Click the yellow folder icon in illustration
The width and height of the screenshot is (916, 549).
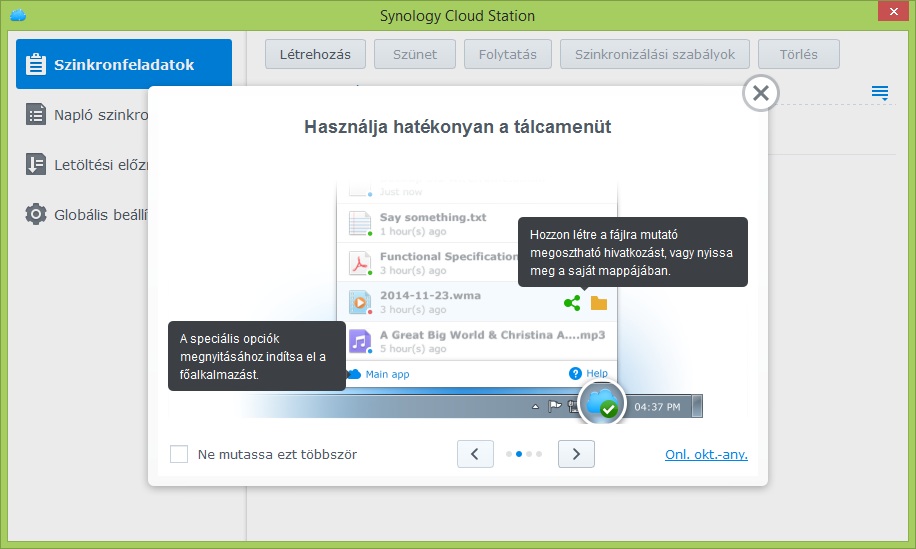599,303
